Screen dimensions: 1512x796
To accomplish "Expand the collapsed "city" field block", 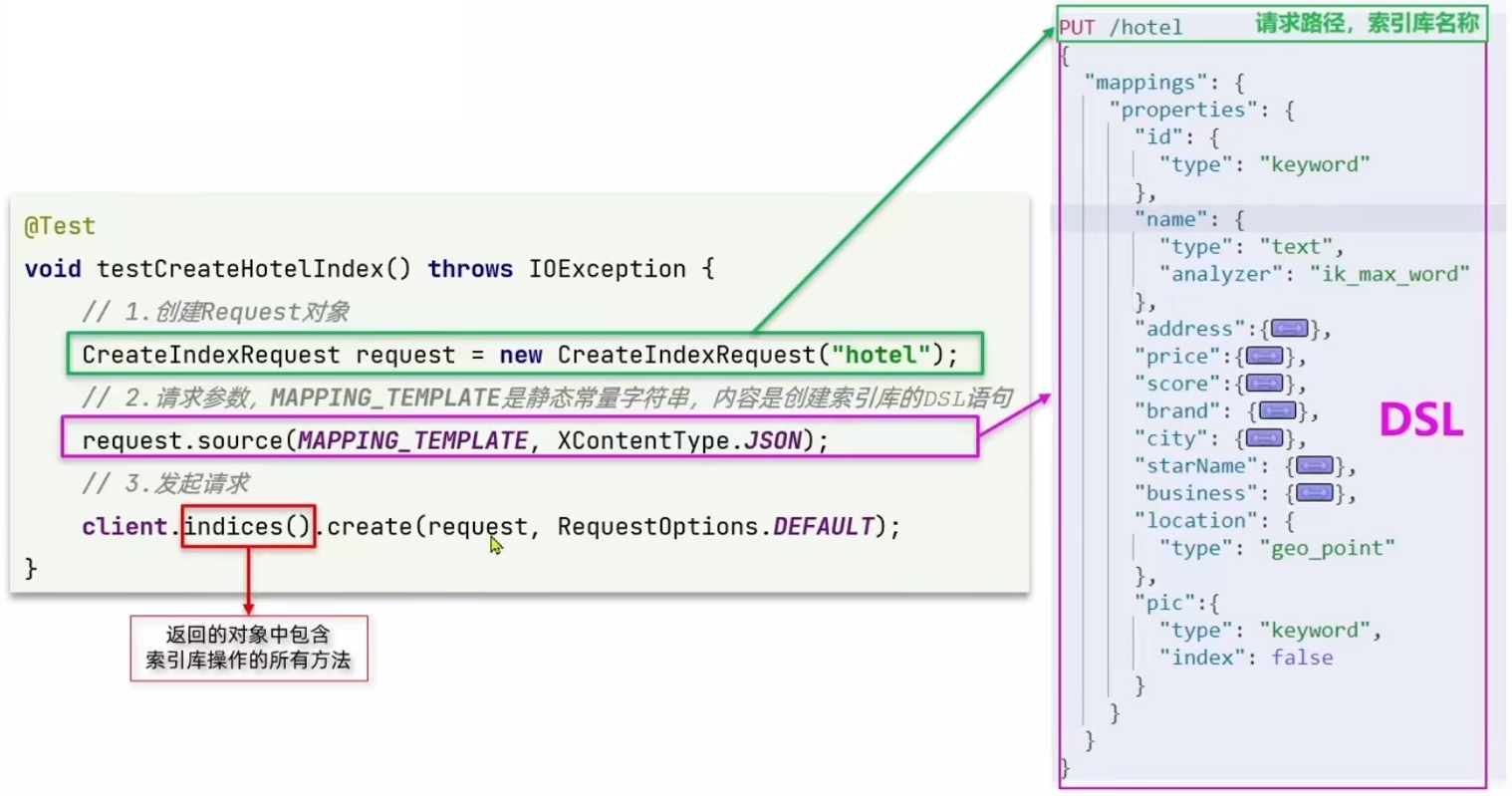I will 1264,438.
